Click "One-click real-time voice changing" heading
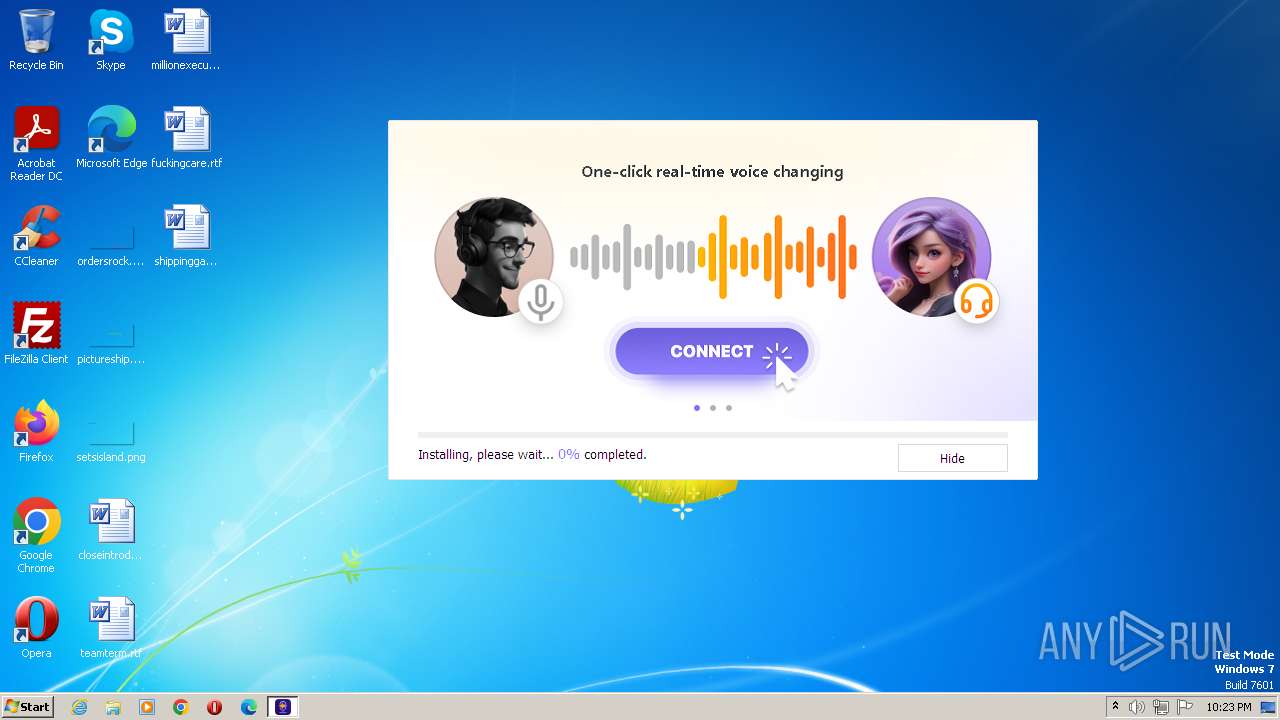 tap(712, 172)
